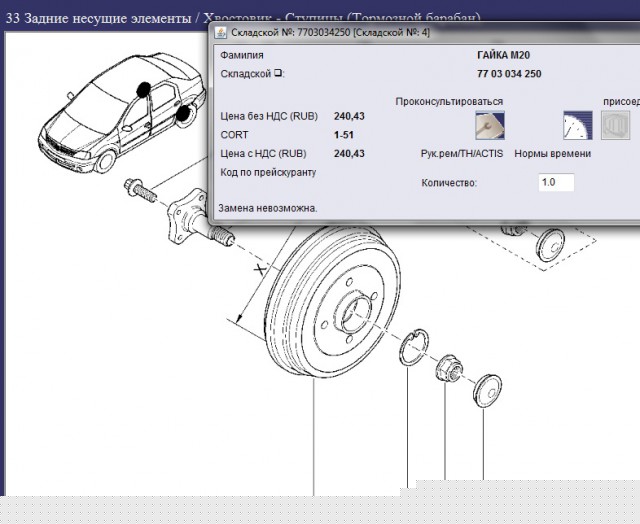Click the Цена с НДС value 240,43

tap(349, 154)
